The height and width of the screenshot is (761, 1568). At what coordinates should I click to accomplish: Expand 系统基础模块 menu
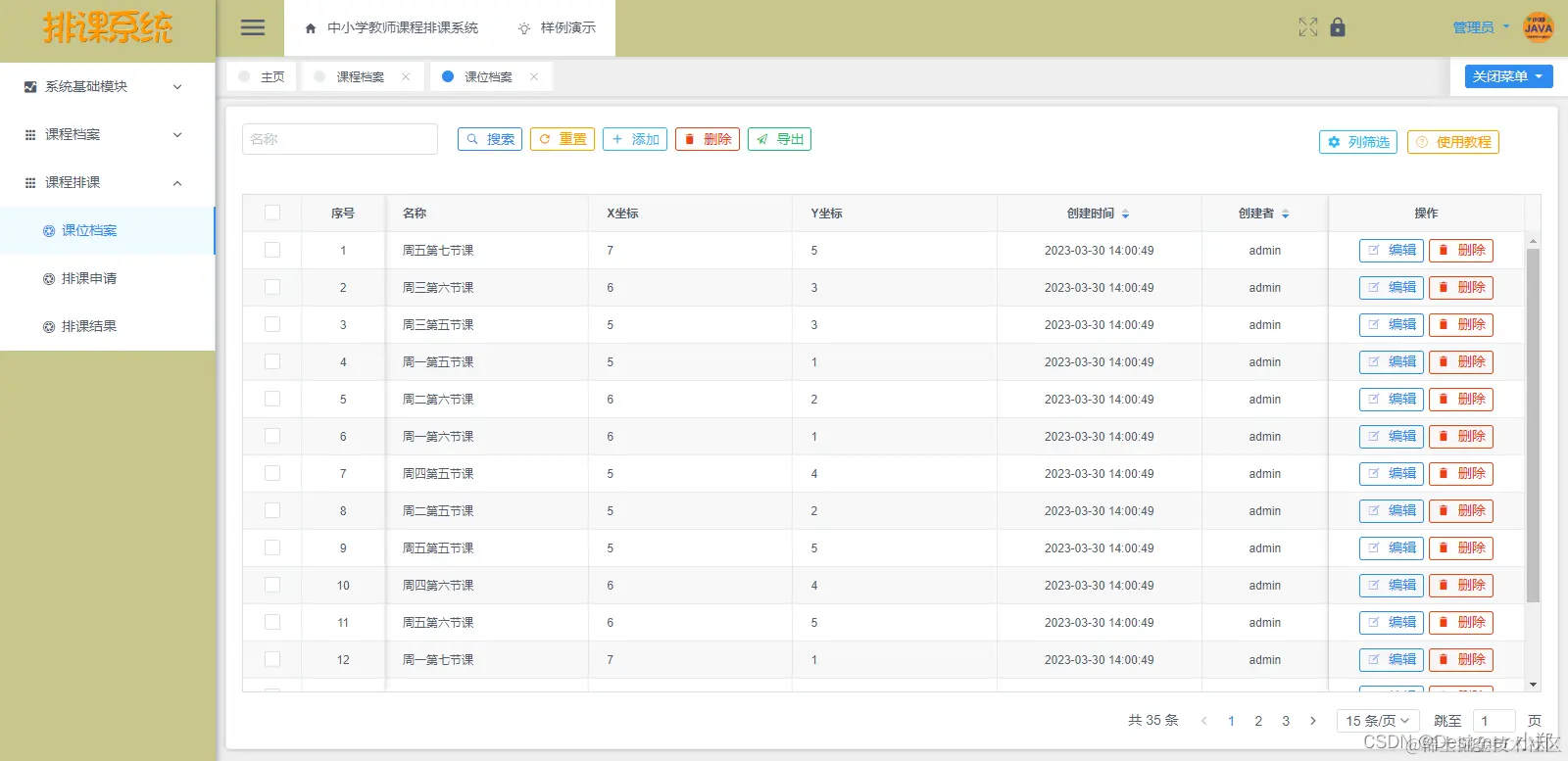[107, 86]
